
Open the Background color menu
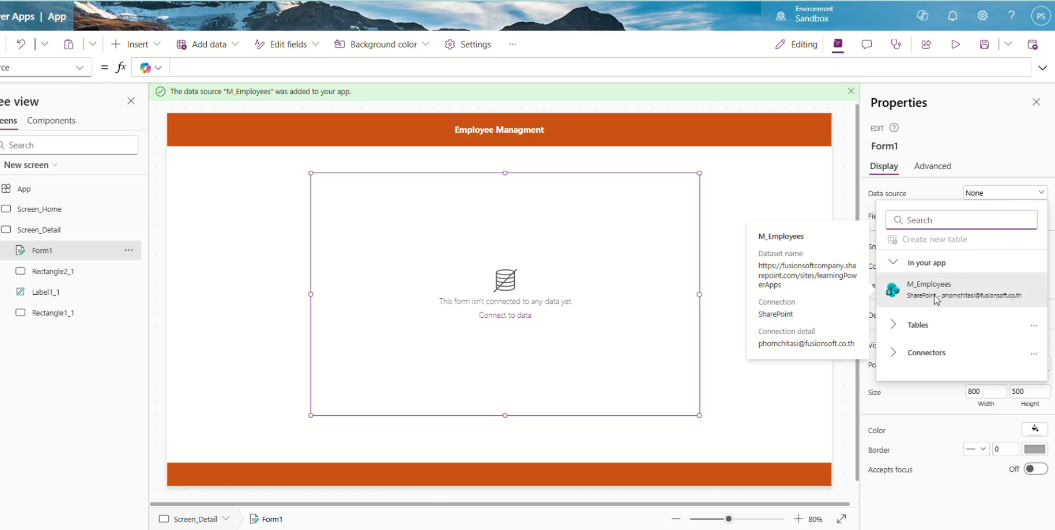381,44
